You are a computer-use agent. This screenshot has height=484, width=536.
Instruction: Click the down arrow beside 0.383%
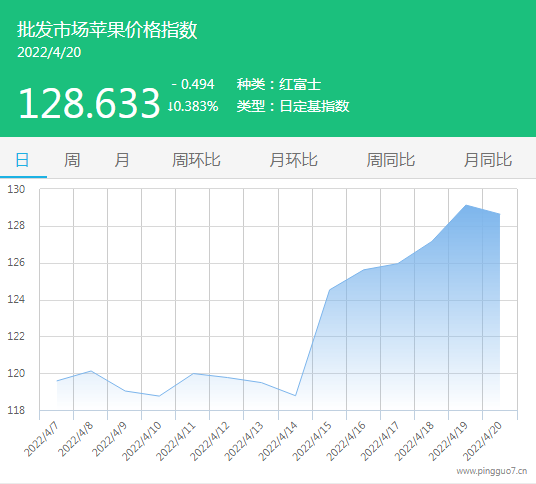(170, 107)
